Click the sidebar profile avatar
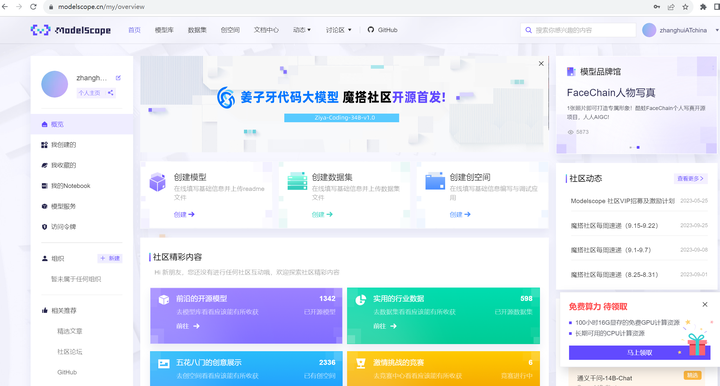The width and height of the screenshot is (720, 386). click(x=55, y=84)
